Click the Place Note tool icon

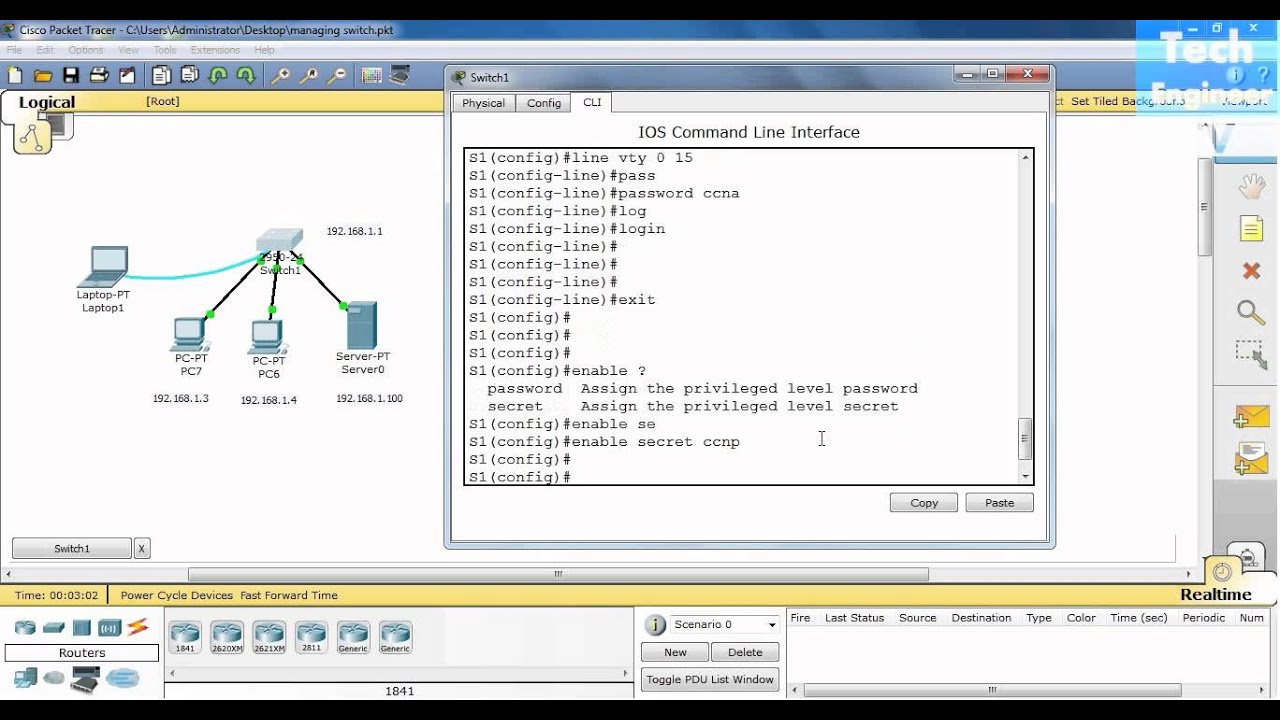pos(1252,229)
